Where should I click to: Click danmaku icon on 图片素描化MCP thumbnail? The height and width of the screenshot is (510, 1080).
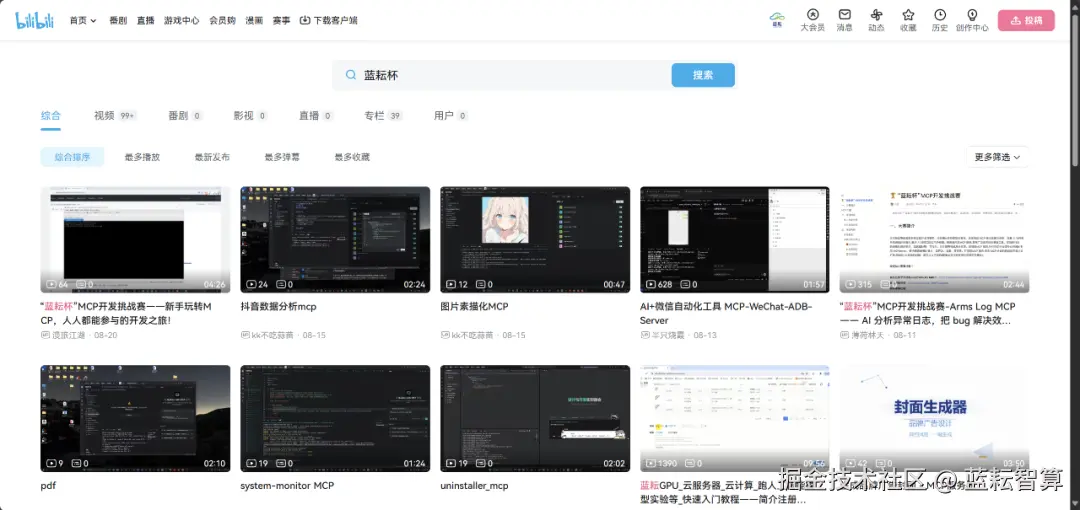click(x=480, y=284)
